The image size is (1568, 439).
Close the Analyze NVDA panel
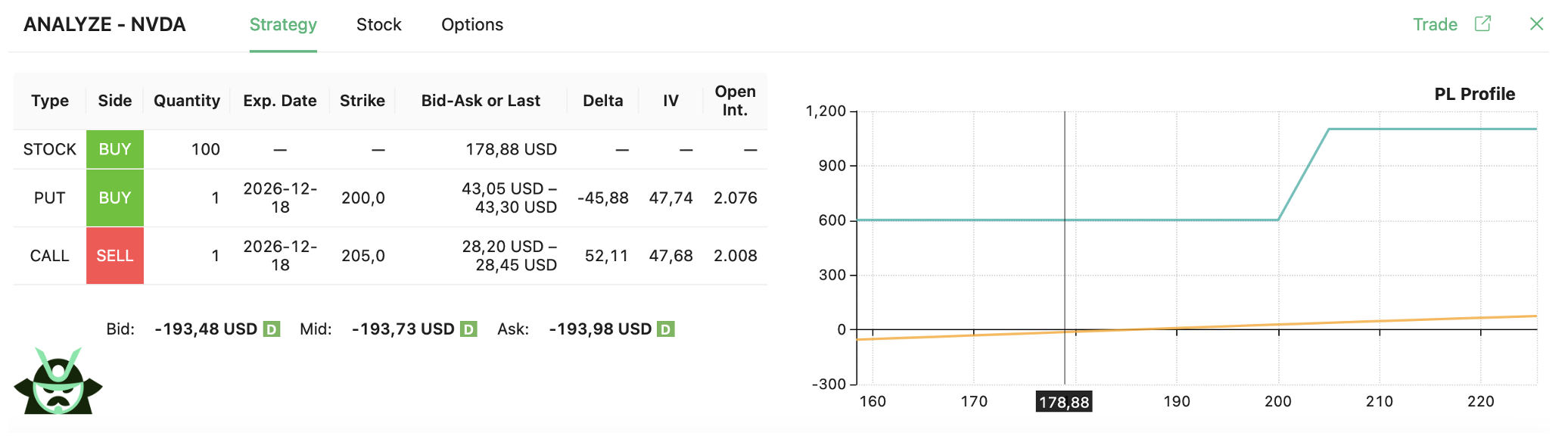coord(1536,24)
